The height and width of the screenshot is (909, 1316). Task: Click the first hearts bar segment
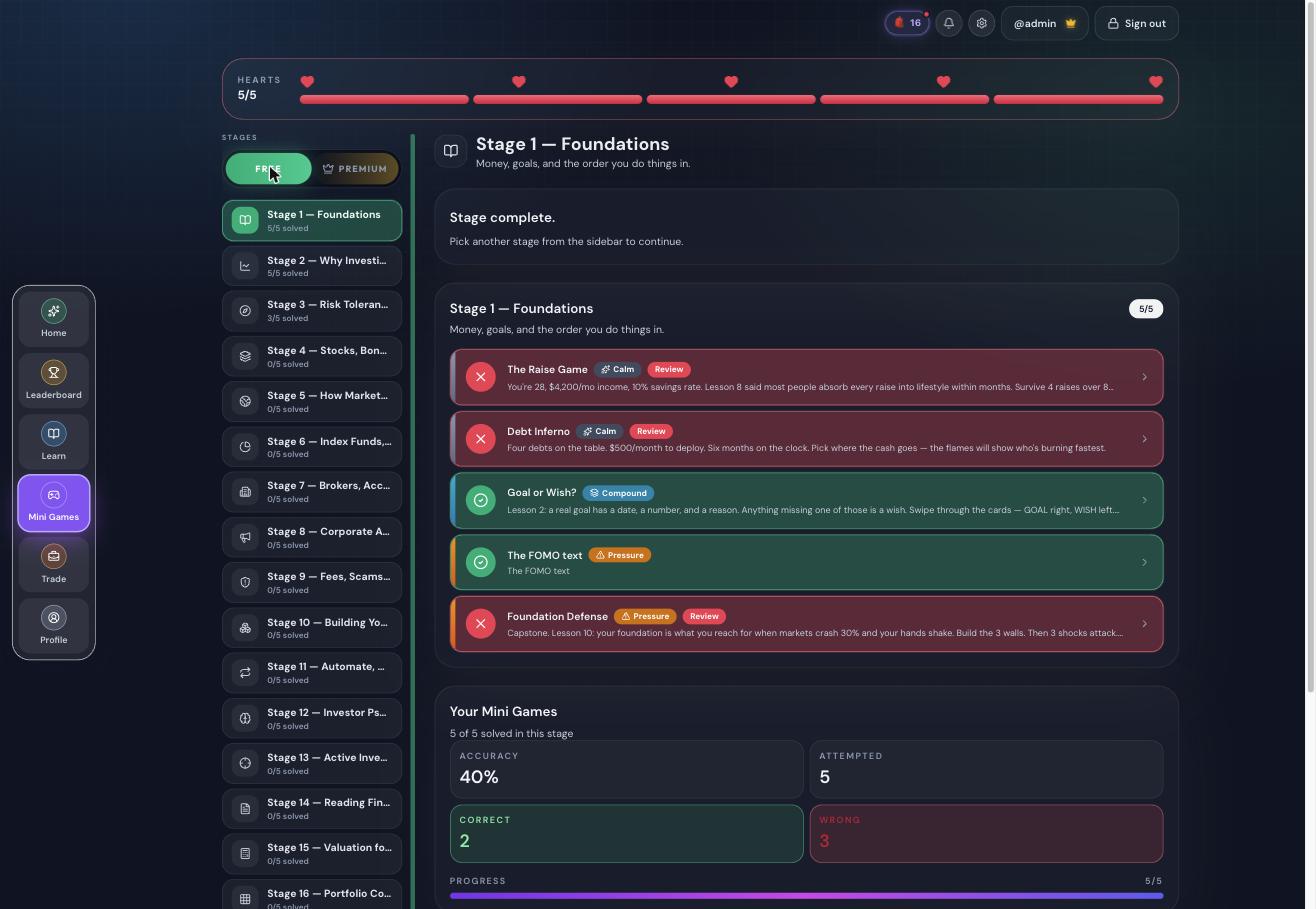pos(384,99)
